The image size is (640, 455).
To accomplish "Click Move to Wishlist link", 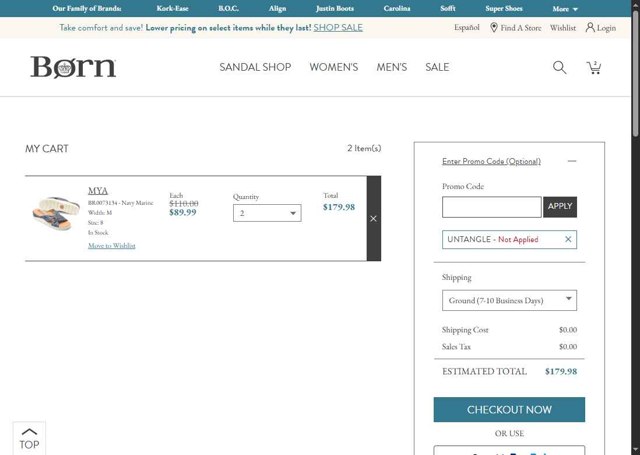I will 111,246.
